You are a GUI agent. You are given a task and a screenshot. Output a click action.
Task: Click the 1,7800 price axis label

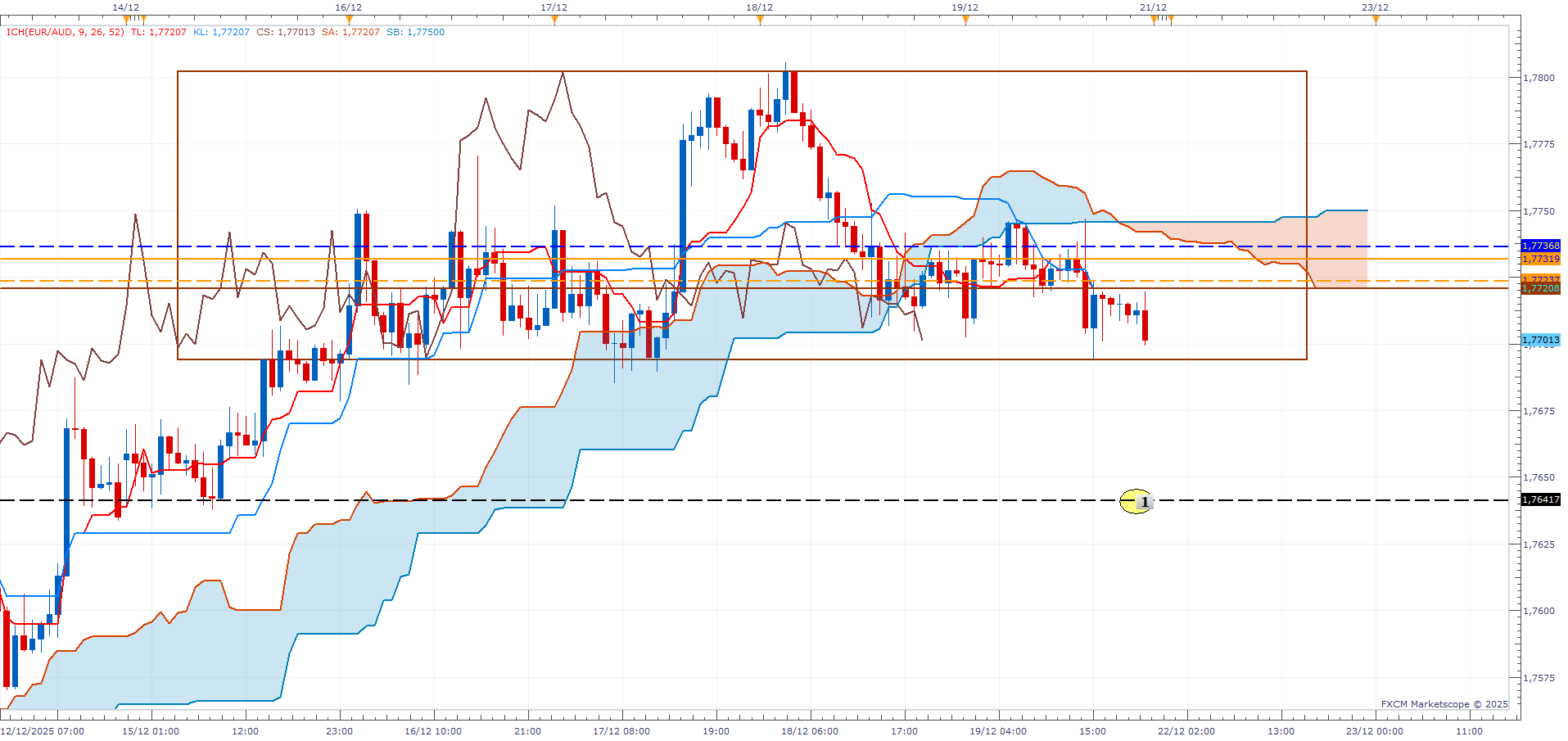point(1539,78)
